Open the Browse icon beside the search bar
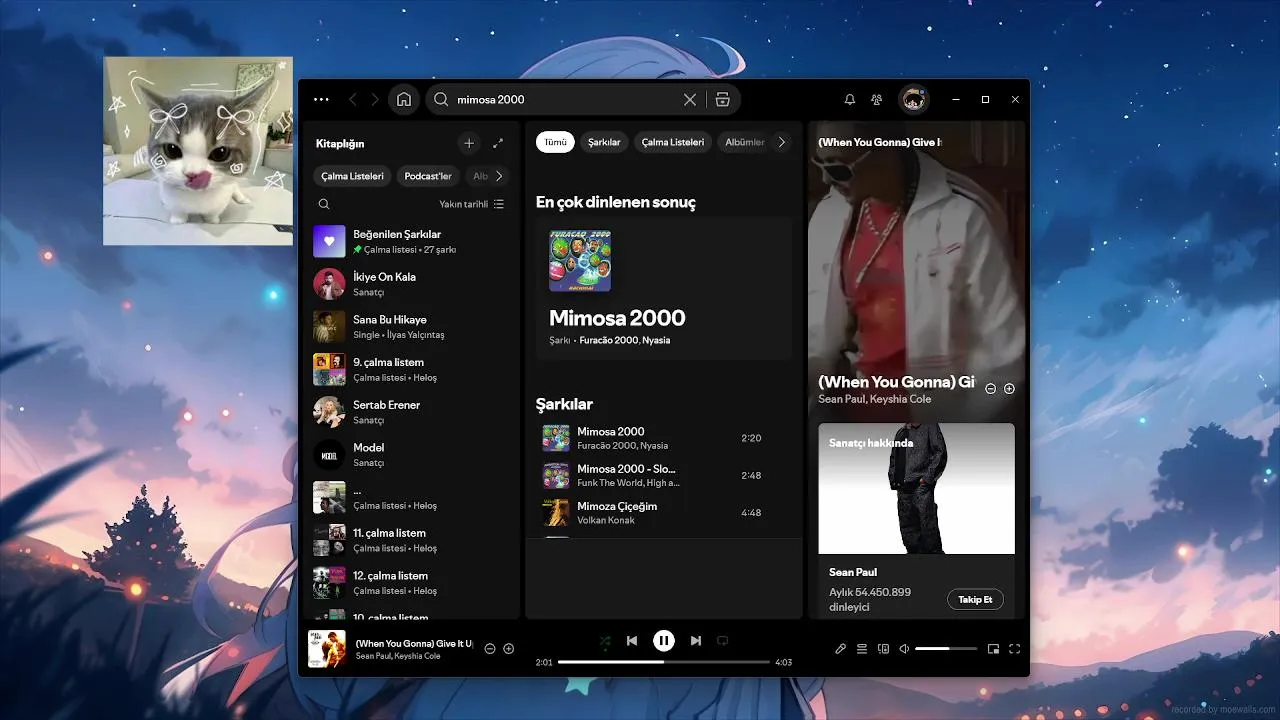The width and height of the screenshot is (1280, 720). pyautogui.click(x=723, y=99)
